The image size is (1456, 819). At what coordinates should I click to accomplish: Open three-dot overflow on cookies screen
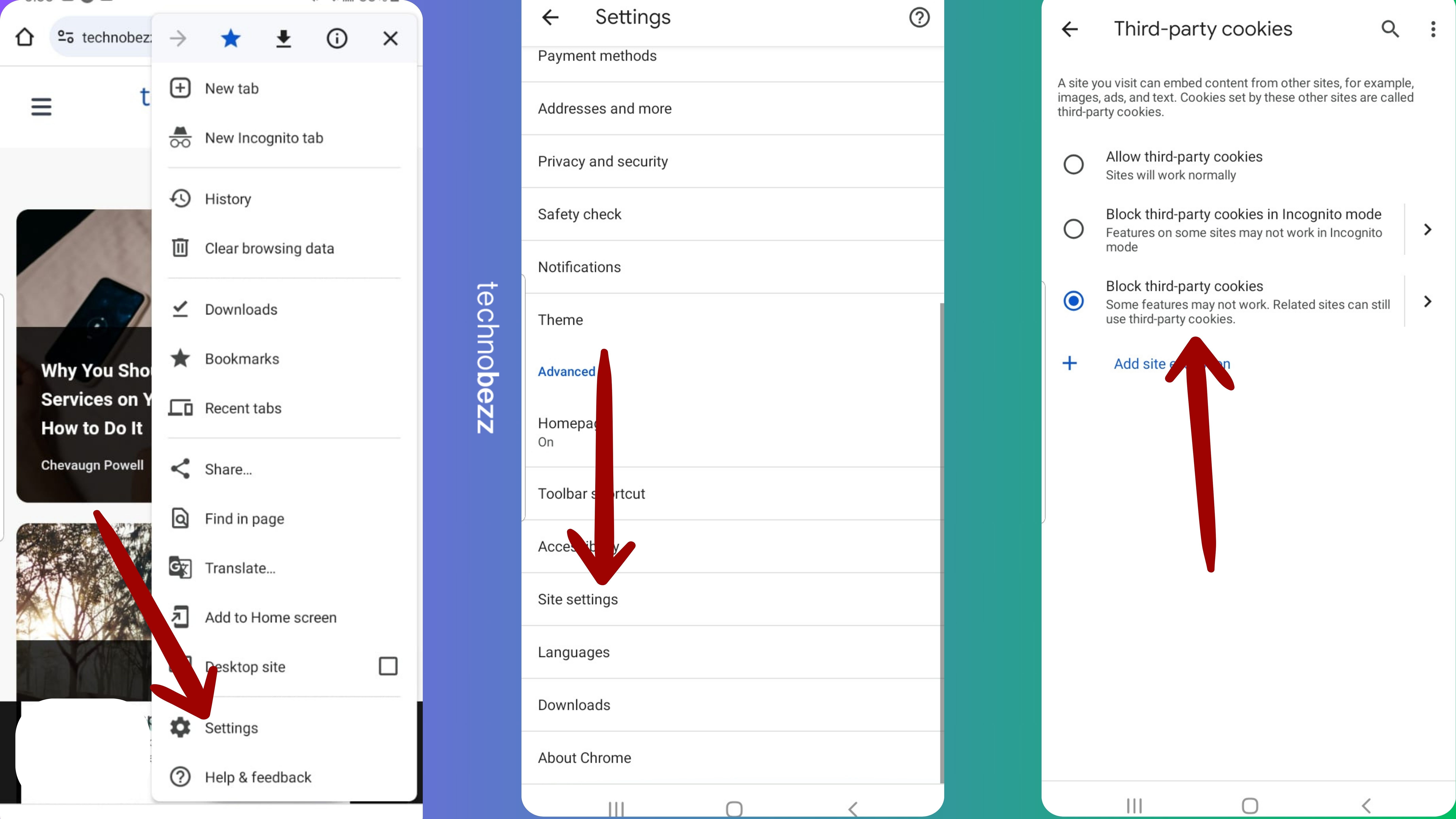point(1433,29)
